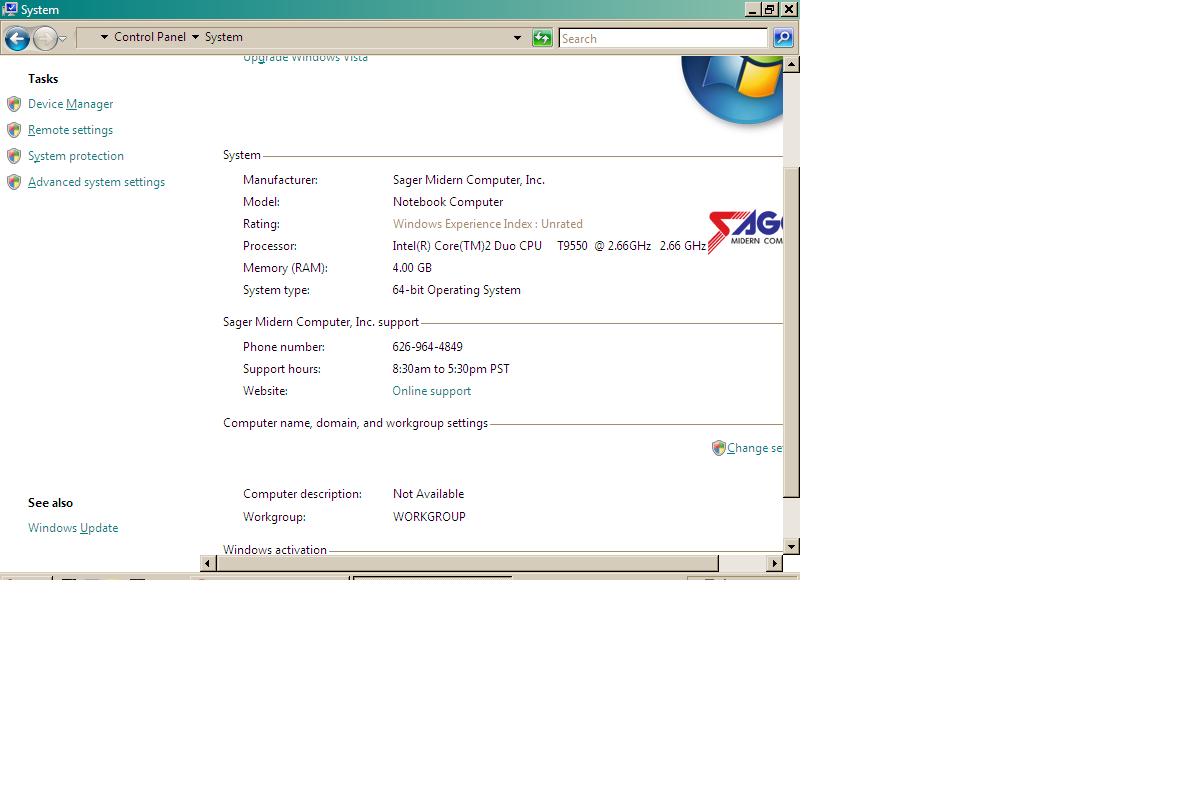Open the recent pages dropdown beside Forward
This screenshot has width=1204, height=797.
click(62, 39)
